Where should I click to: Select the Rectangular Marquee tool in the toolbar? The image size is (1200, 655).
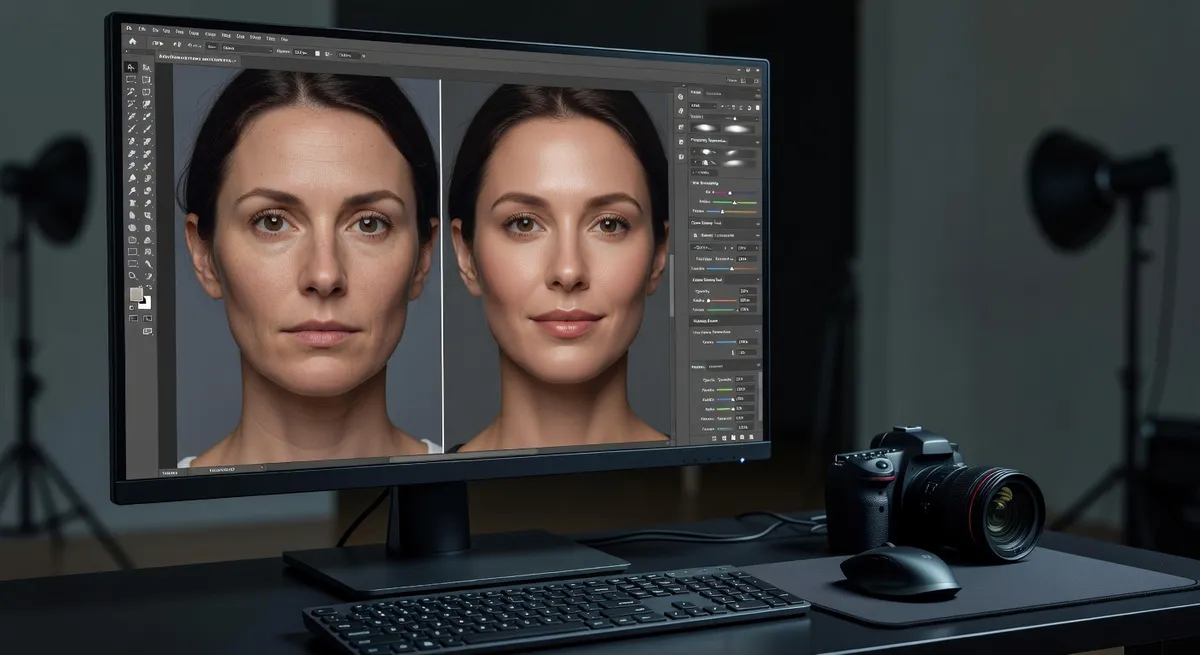pos(131,80)
